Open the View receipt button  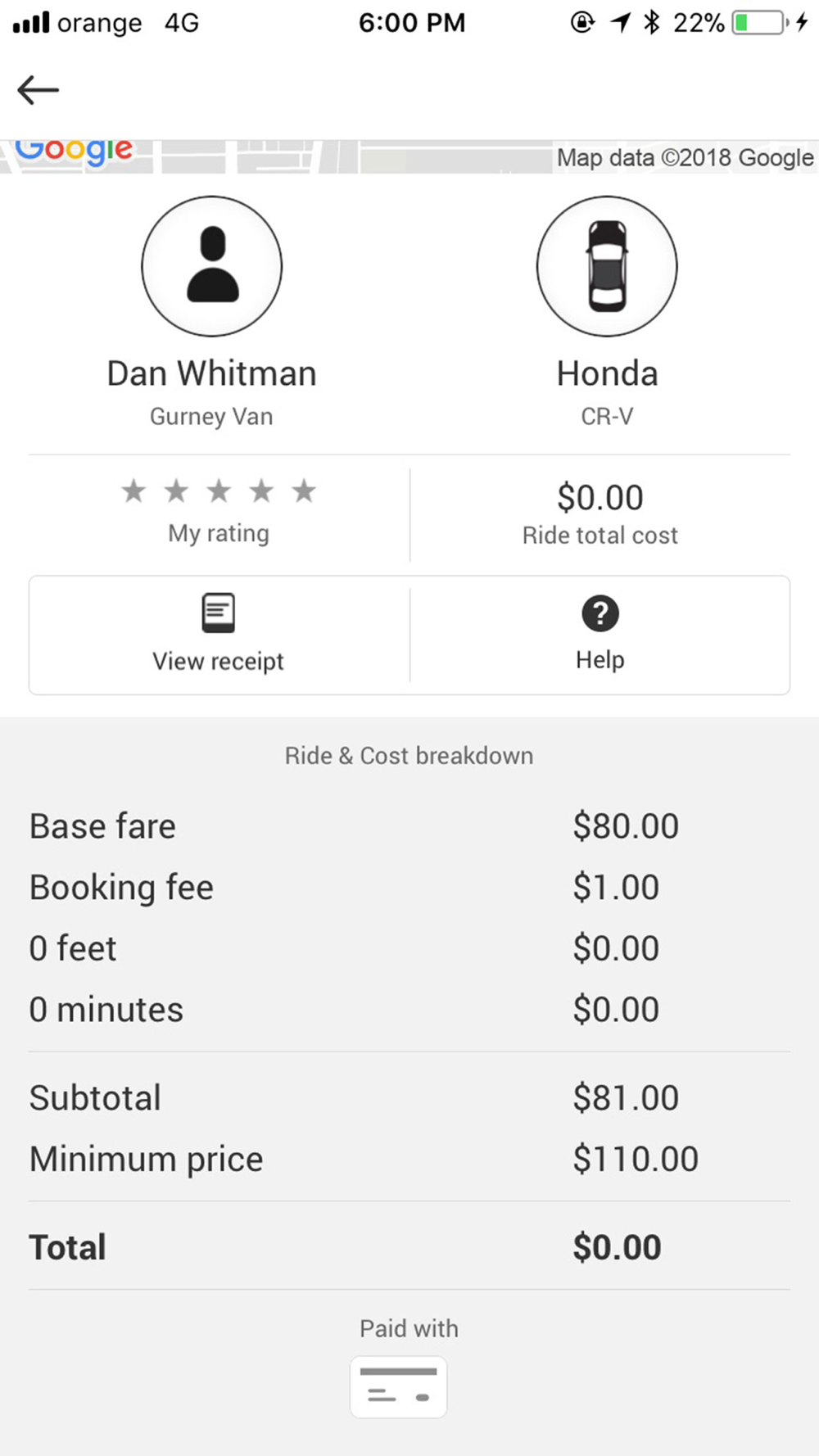(219, 635)
